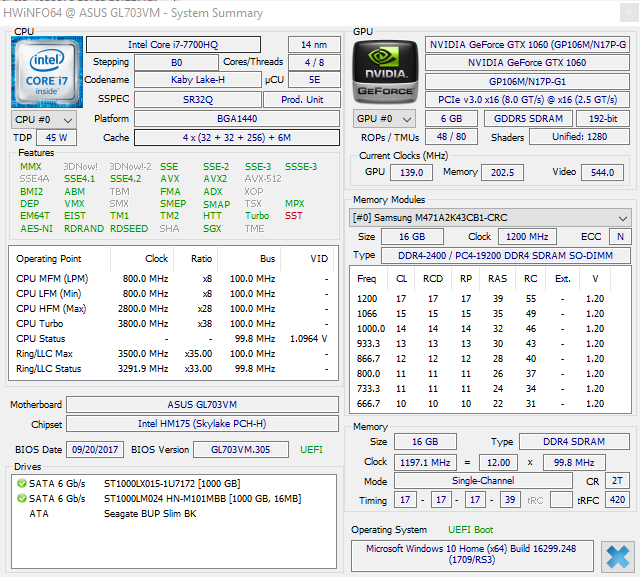The height and width of the screenshot is (577, 640).
Task: Click the ASUS GL703VM motherboard value
Action: [x=202, y=404]
